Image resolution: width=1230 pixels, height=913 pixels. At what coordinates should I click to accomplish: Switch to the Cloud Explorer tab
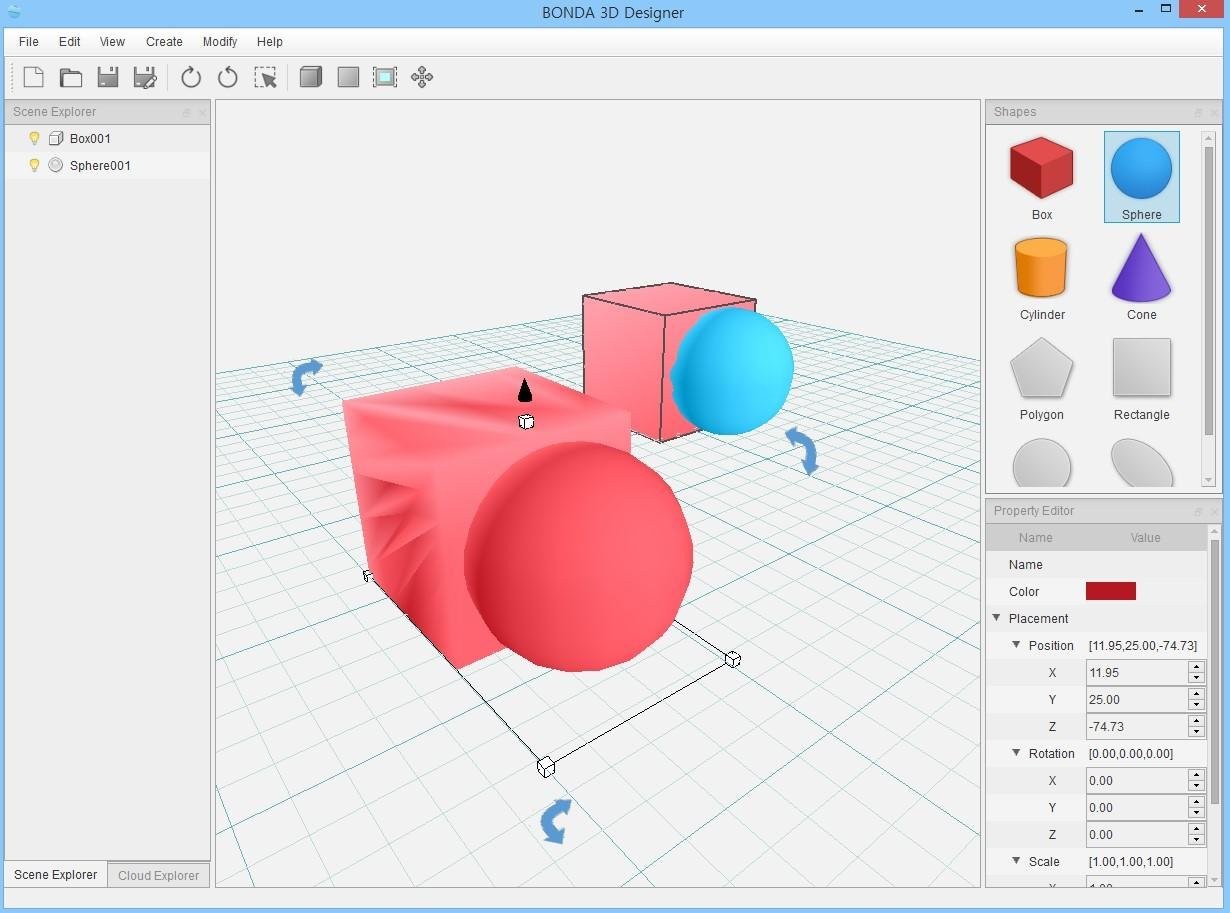158,875
